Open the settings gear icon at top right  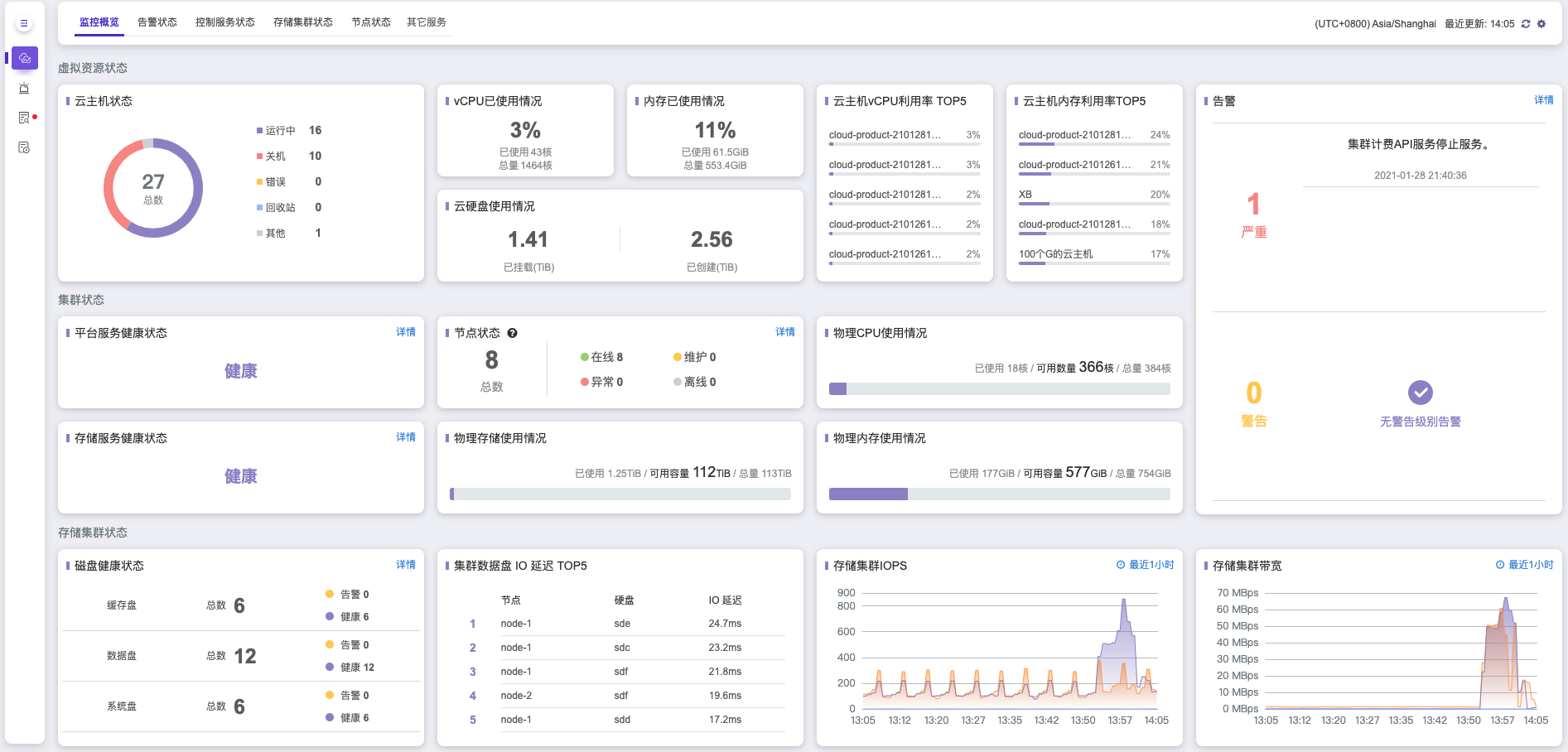[x=1541, y=24]
